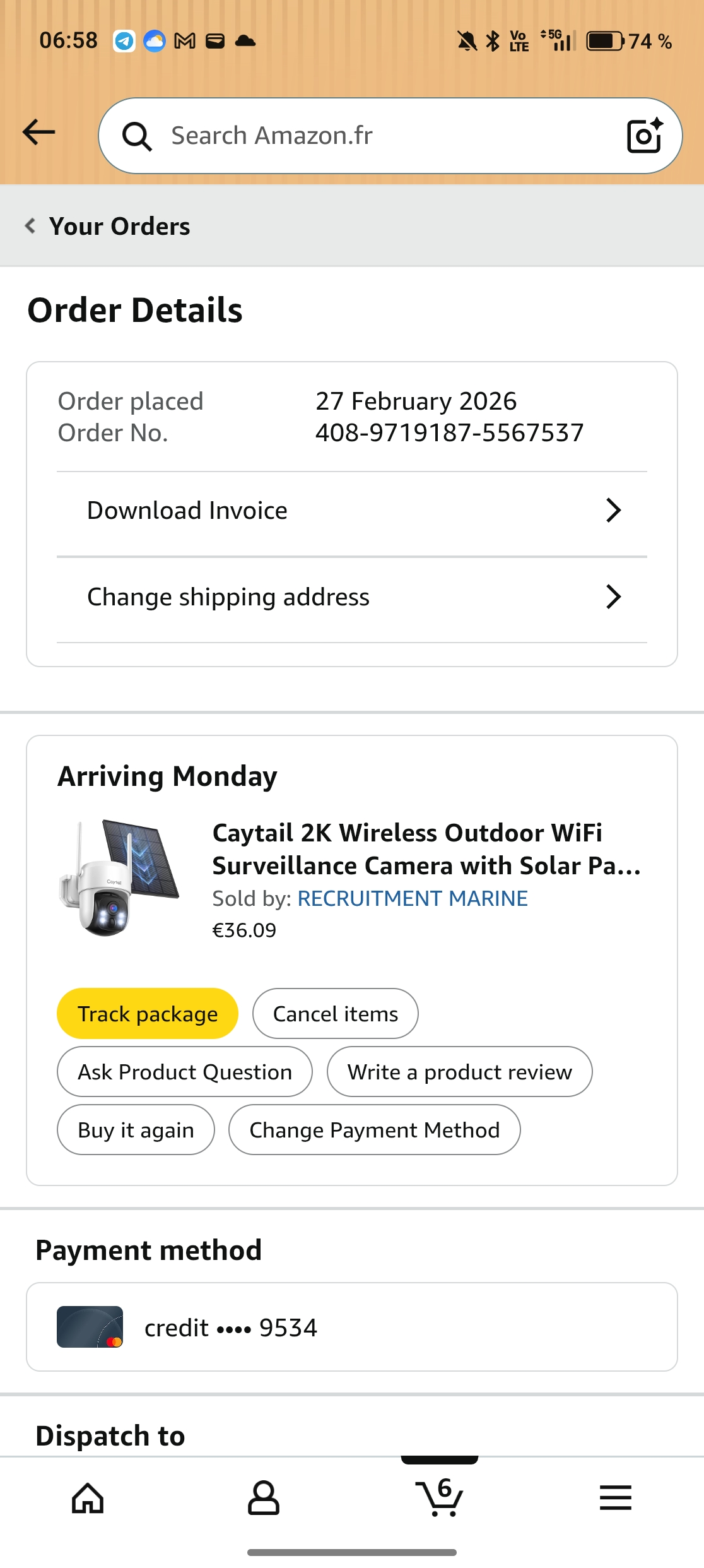Tap the back arrow icon

pyautogui.click(x=39, y=133)
